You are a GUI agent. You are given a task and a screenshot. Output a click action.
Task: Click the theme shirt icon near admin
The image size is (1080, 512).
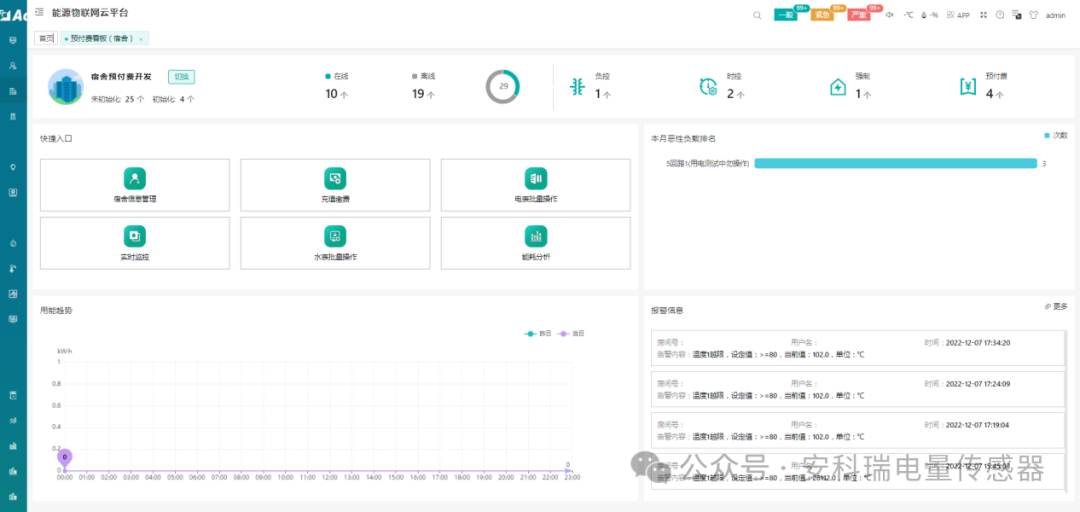(x=1033, y=15)
